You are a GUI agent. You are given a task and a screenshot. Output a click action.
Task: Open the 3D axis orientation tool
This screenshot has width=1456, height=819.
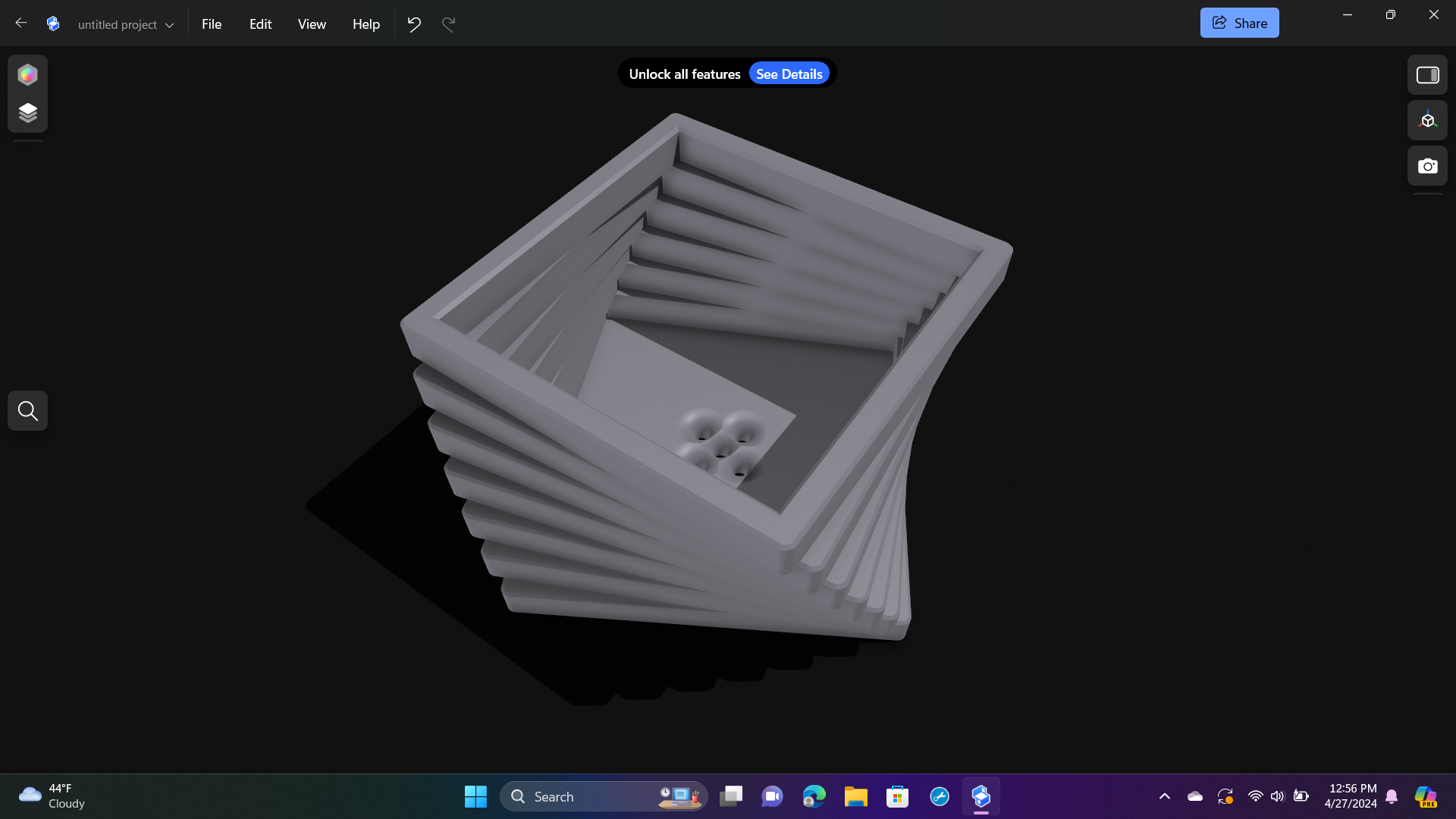coord(1427,120)
